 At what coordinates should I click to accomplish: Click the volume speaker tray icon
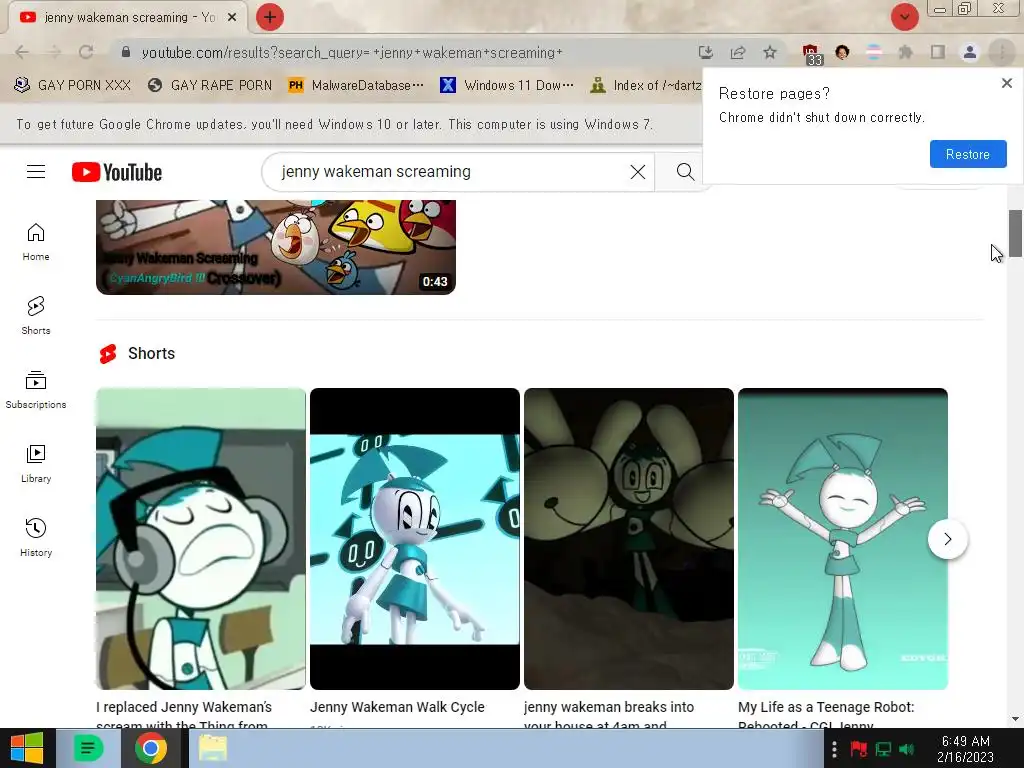pos(906,749)
